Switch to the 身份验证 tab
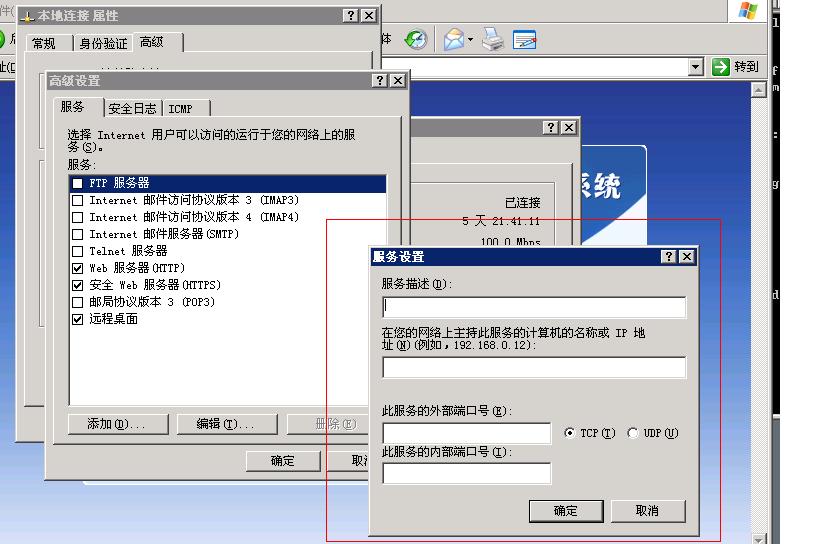The image size is (838, 544). click(x=103, y=43)
